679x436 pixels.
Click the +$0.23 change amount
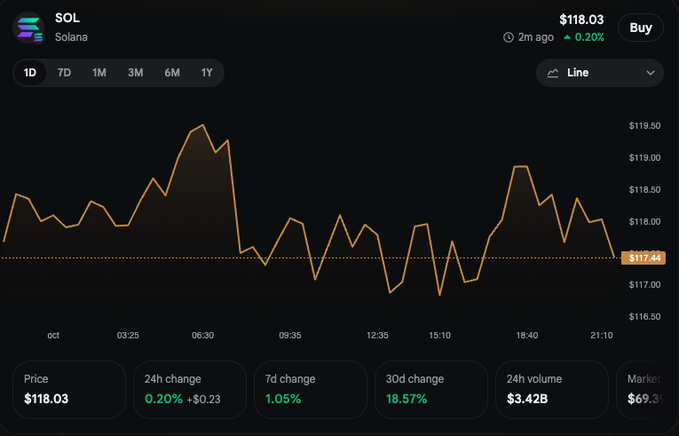pyautogui.click(x=204, y=399)
